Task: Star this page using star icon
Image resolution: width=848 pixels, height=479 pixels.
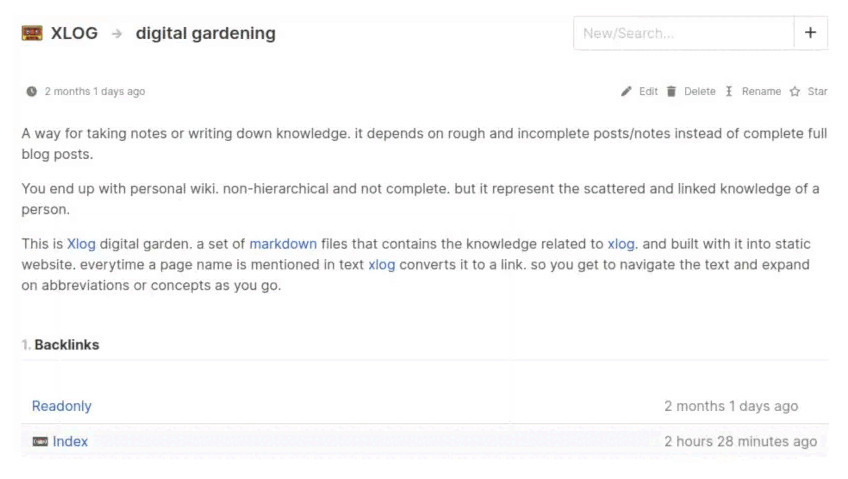Action: pos(795,91)
